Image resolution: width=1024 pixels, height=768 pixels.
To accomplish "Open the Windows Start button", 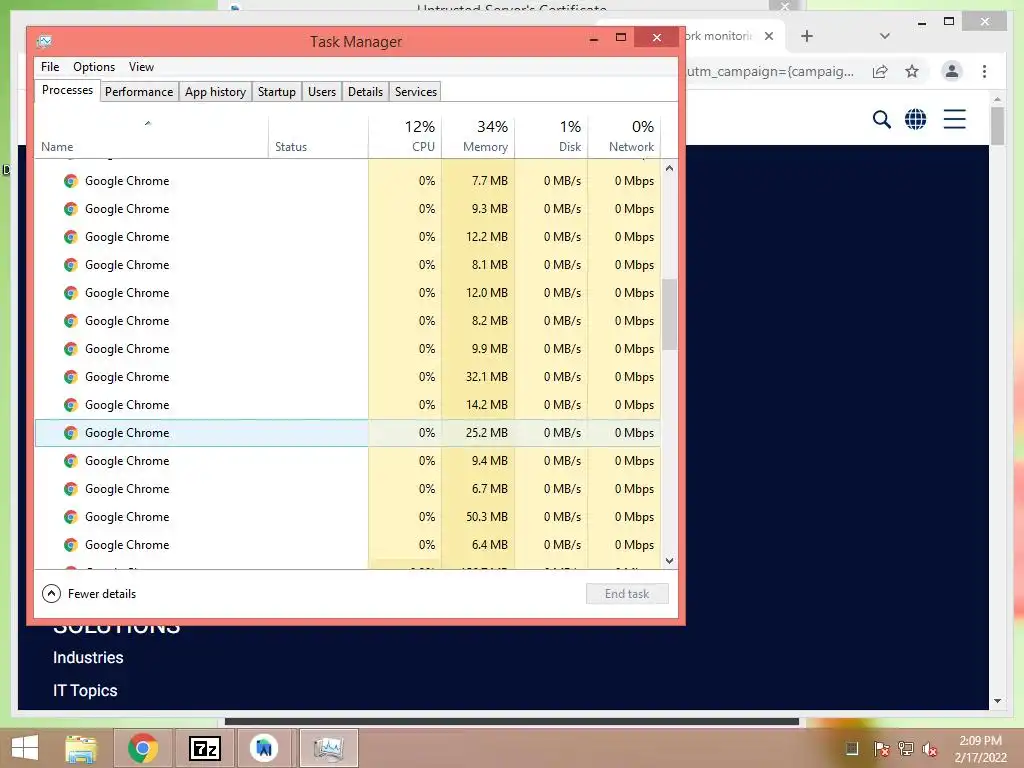I will tap(25, 748).
